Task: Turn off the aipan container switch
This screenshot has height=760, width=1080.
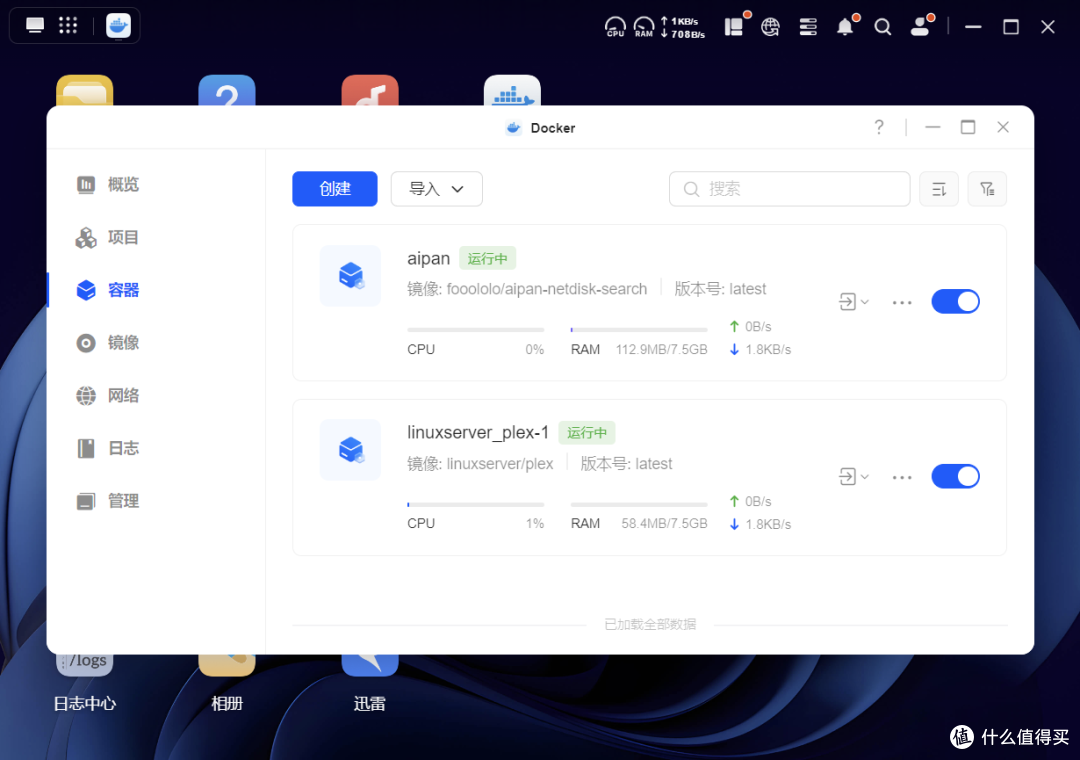Action: coord(955,302)
